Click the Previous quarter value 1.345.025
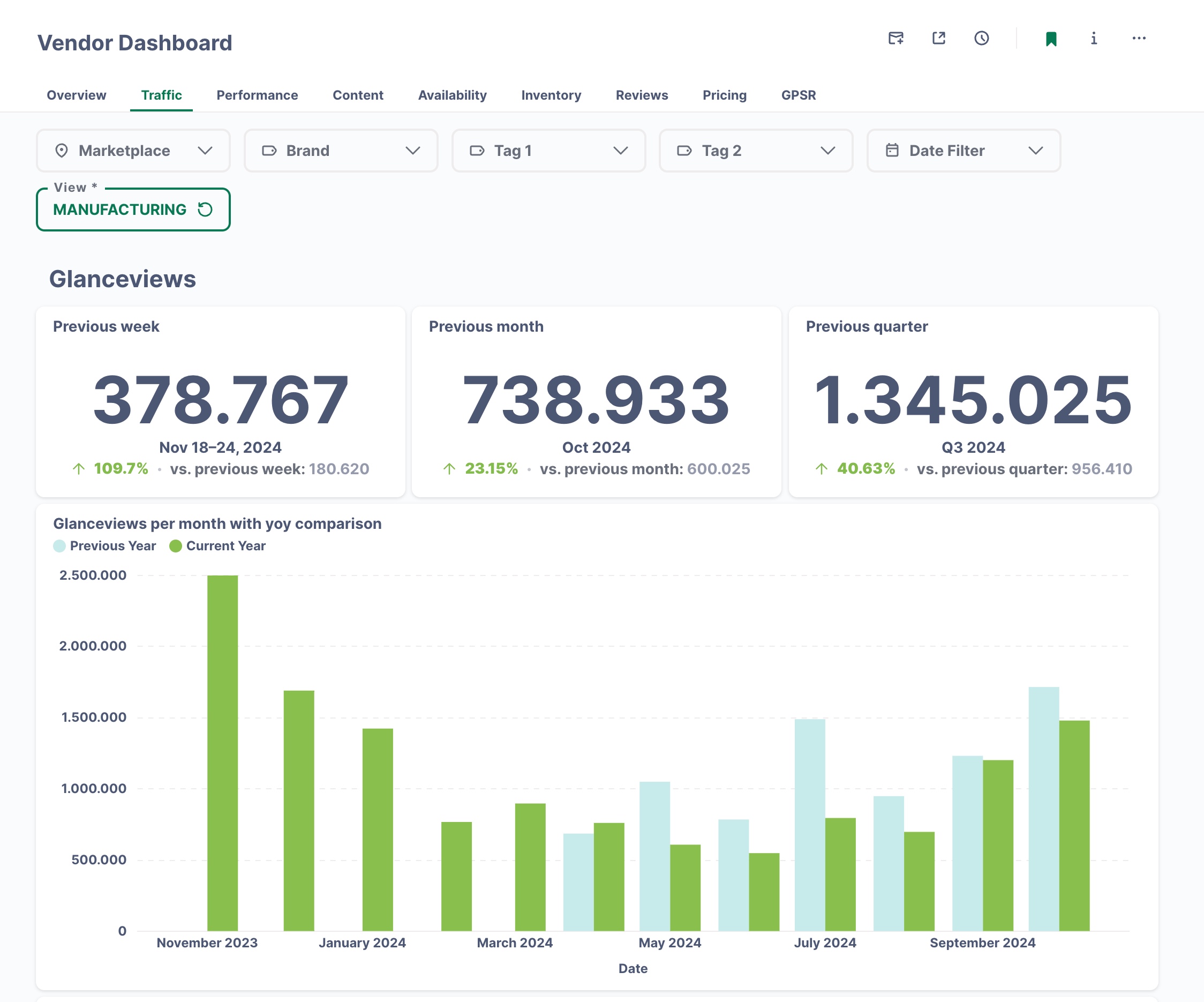 point(974,400)
